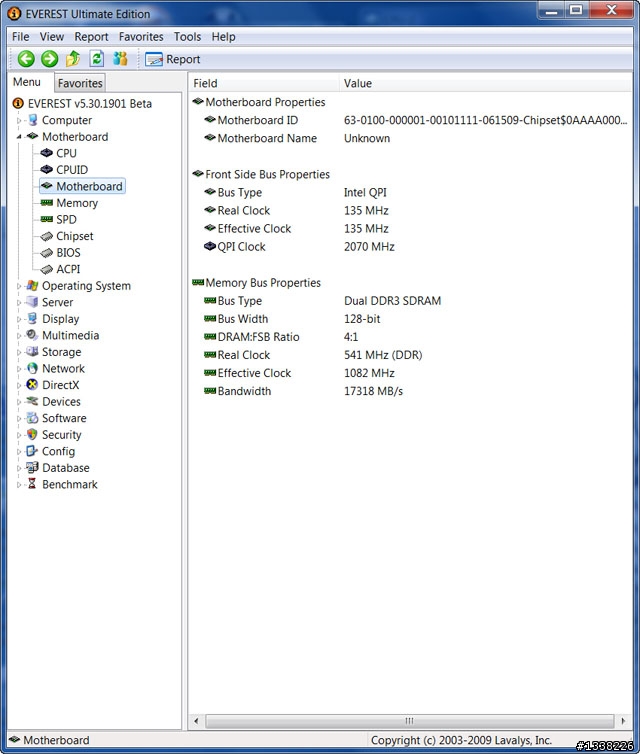Click the Computer icon in tree
640x754 pixels.
[x=33, y=120]
